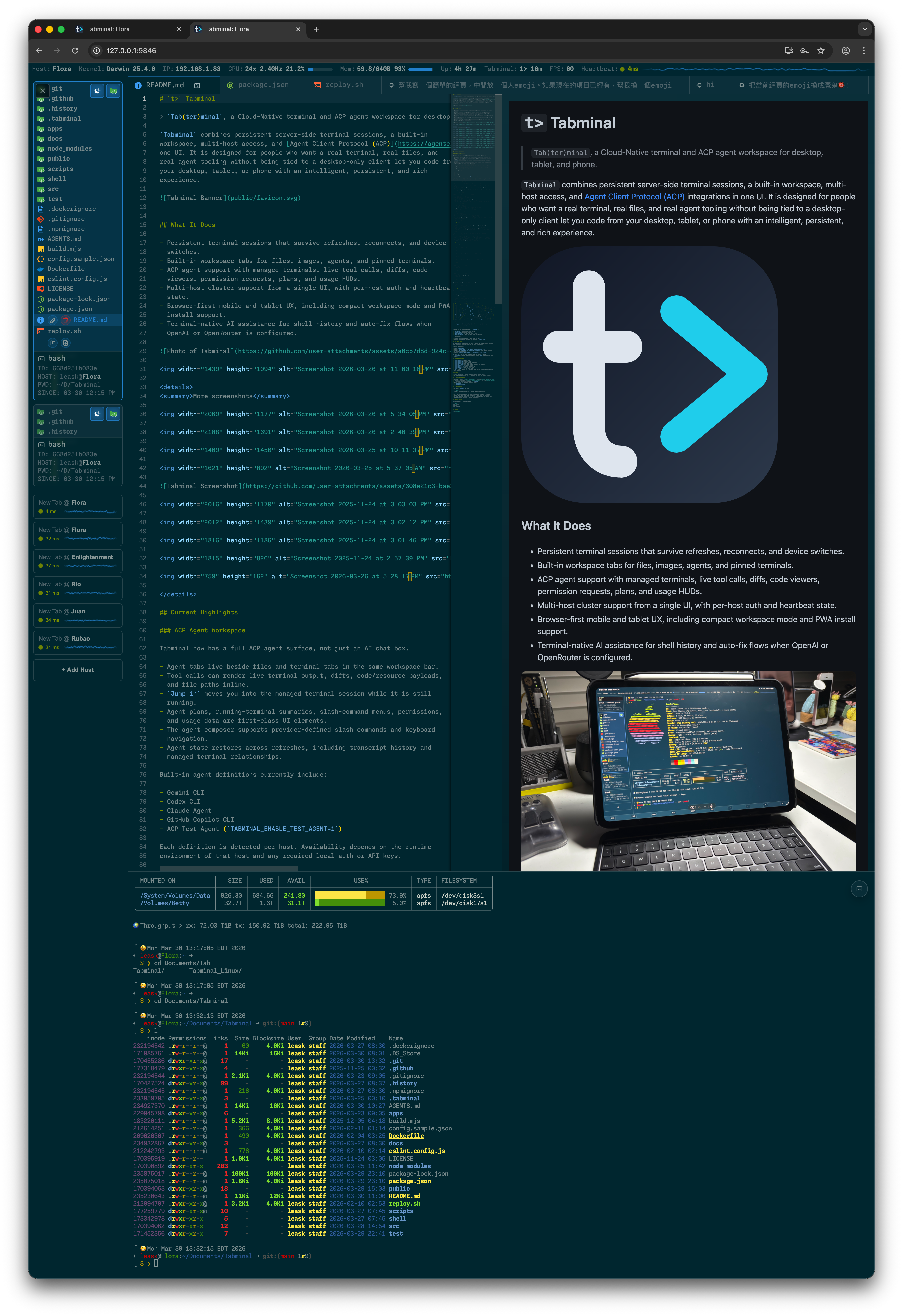
Task: Expand the test folder
Action: (x=78, y=199)
